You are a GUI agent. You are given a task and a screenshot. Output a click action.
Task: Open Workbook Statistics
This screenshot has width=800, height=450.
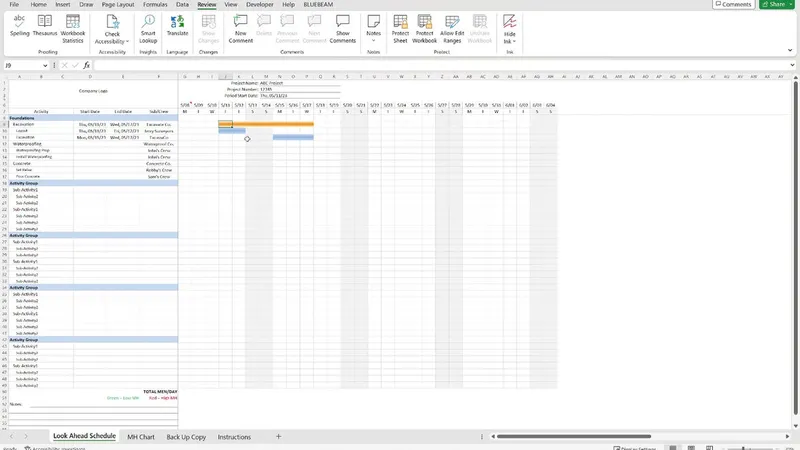click(x=72, y=29)
